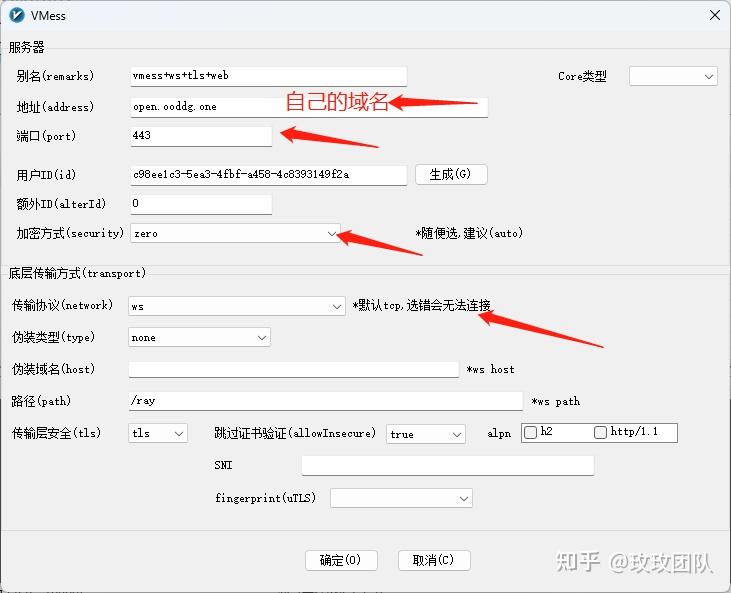Enable the h2 alpn checkbox
This screenshot has width=731, height=593.
click(x=531, y=433)
